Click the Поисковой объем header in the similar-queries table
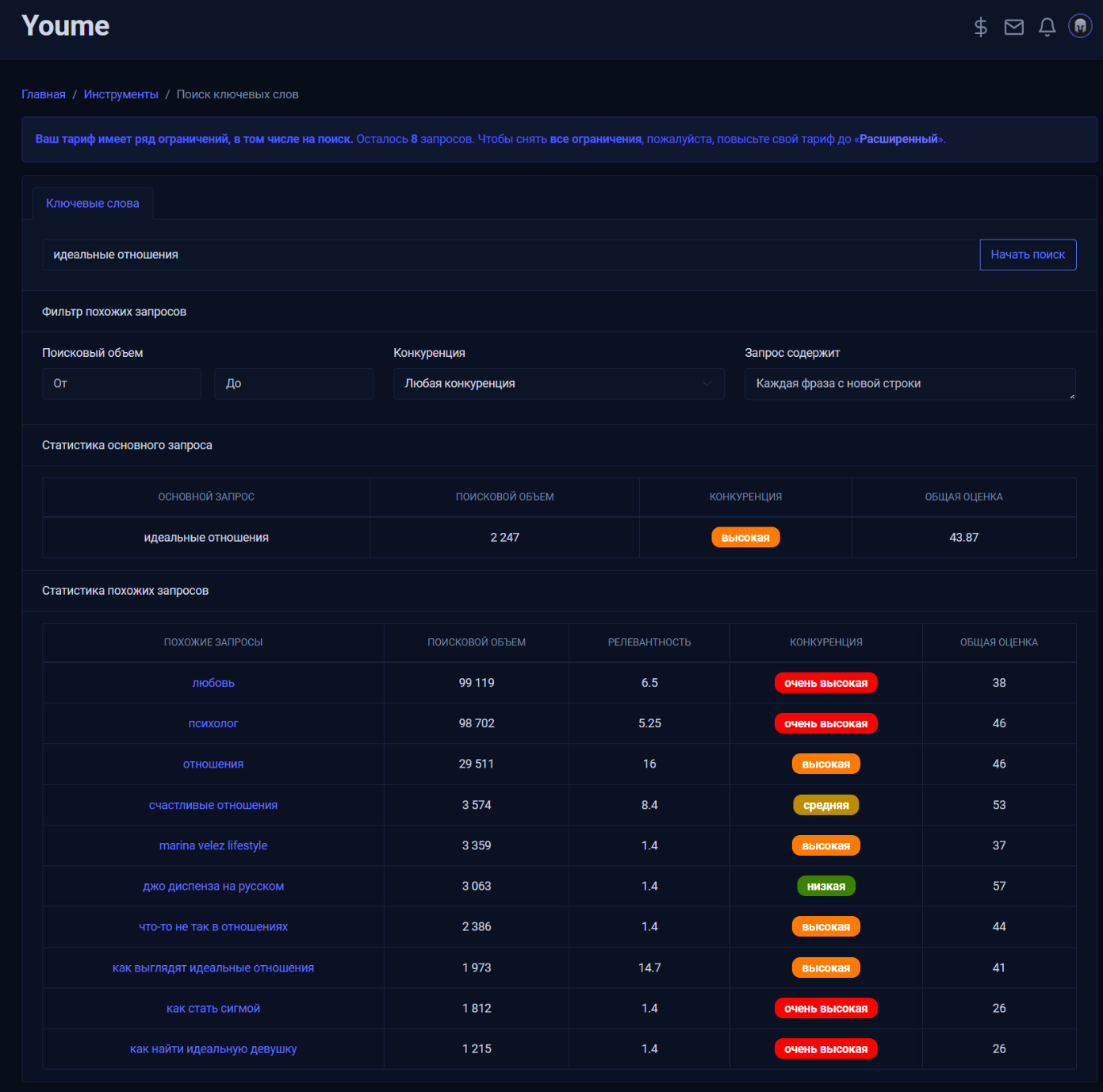The width and height of the screenshot is (1103, 1092). pyautogui.click(x=477, y=642)
